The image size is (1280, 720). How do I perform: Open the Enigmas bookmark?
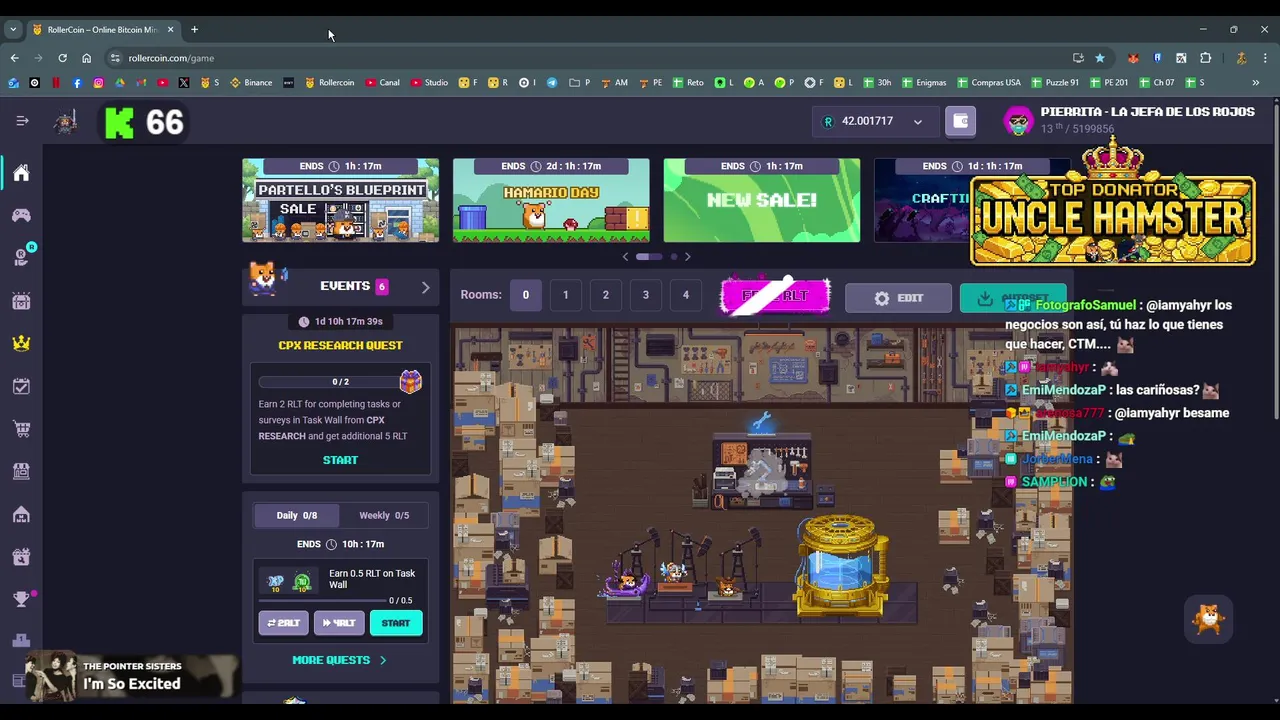click(923, 83)
